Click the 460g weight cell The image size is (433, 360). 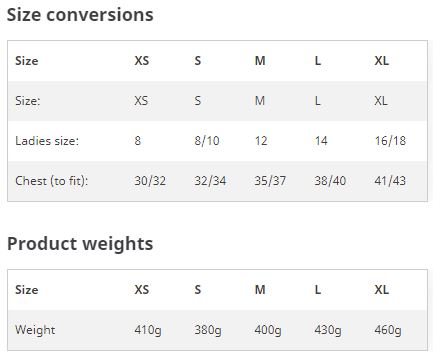point(388,330)
